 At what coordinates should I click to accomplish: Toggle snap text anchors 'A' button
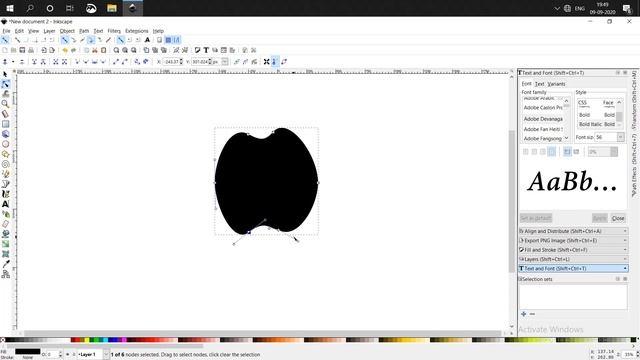147,40
